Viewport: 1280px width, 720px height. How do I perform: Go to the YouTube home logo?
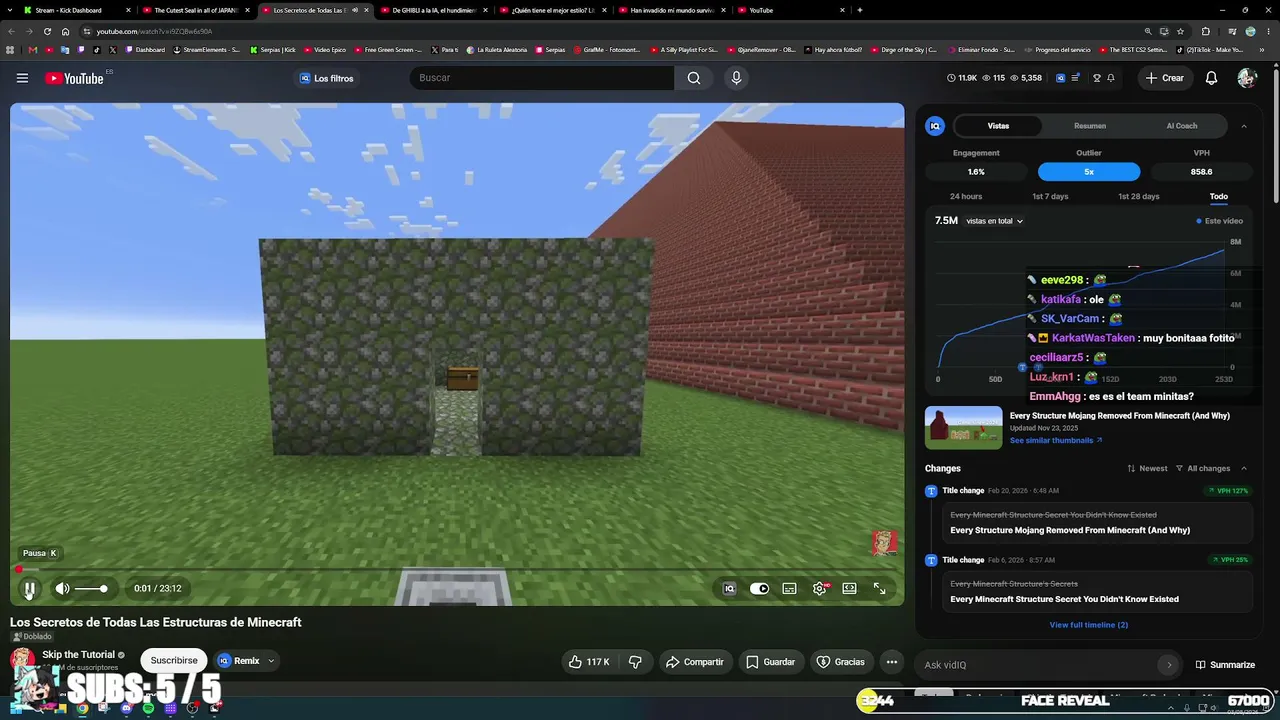[75, 78]
